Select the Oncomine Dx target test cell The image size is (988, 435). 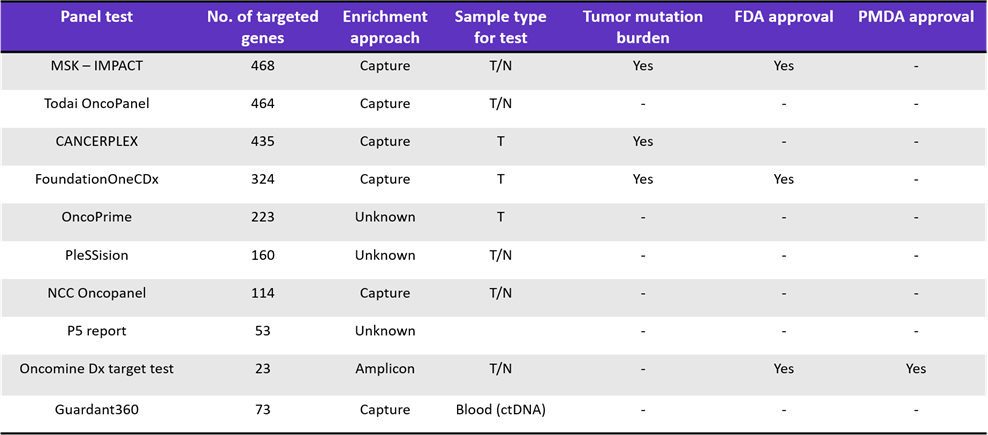click(x=97, y=369)
